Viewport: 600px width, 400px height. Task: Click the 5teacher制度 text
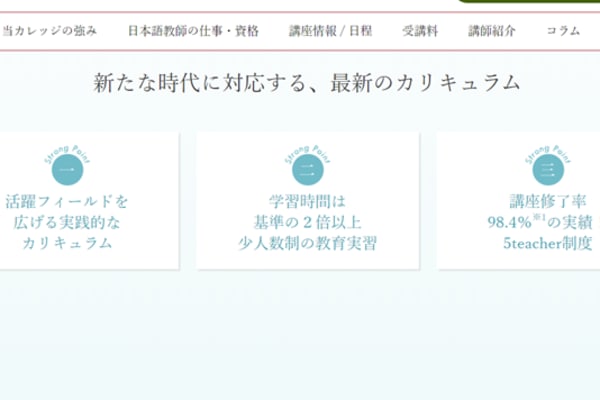[x=548, y=243]
